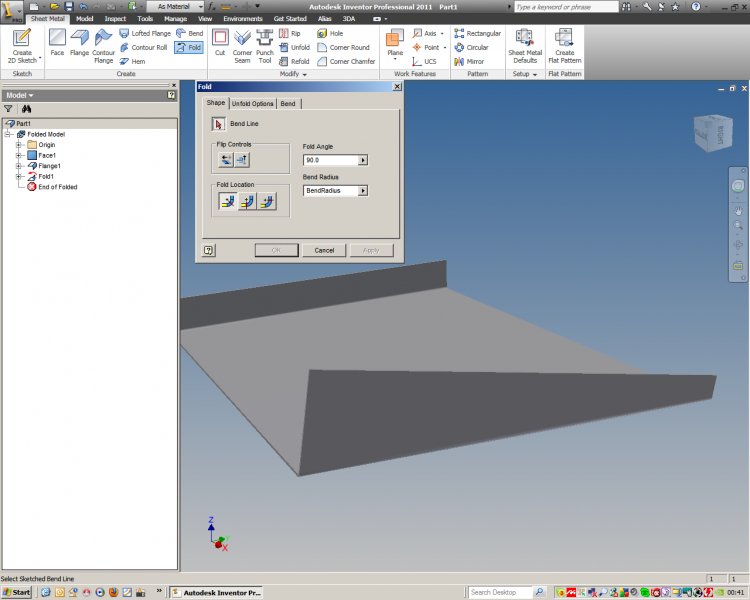Select the Flange tool in the ribbon
The width and height of the screenshot is (750, 600).
pos(80,42)
